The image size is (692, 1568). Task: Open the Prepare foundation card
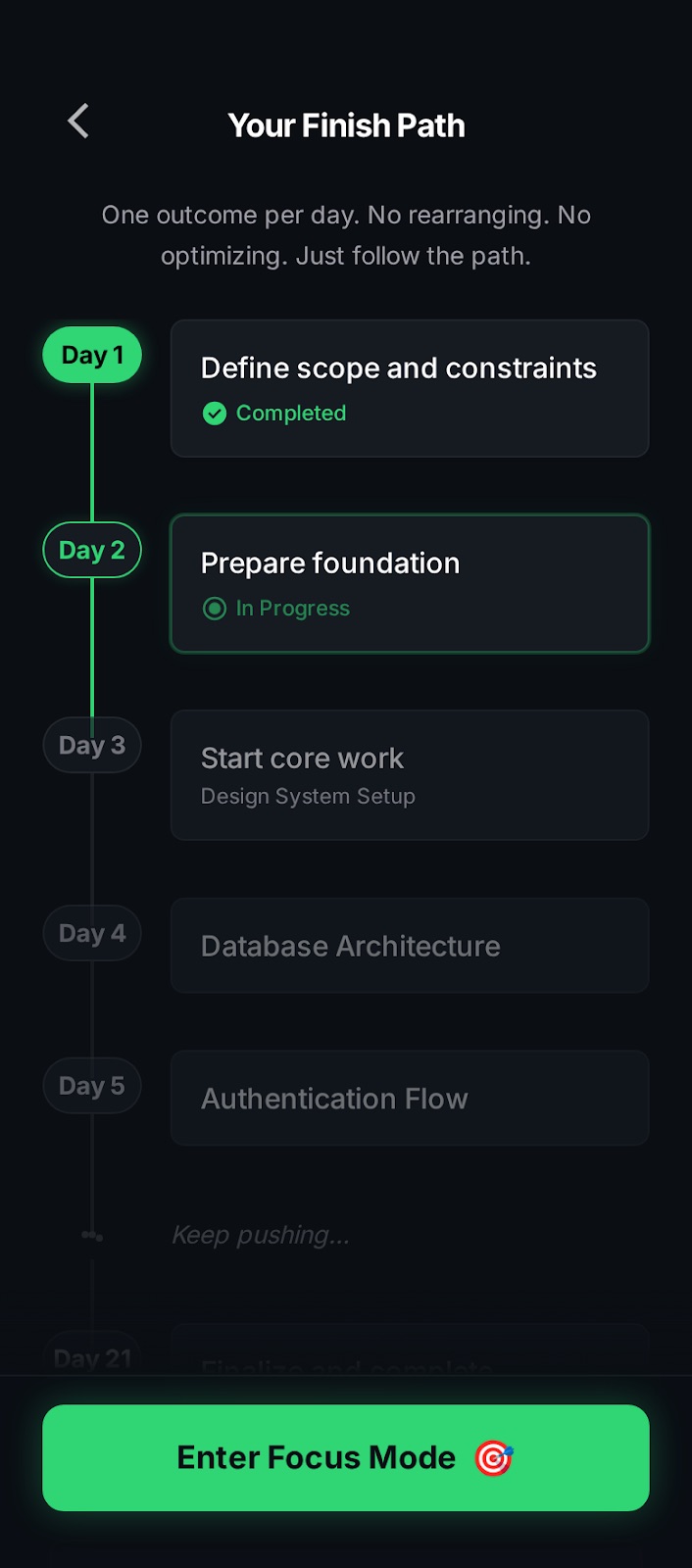pyautogui.click(x=410, y=583)
